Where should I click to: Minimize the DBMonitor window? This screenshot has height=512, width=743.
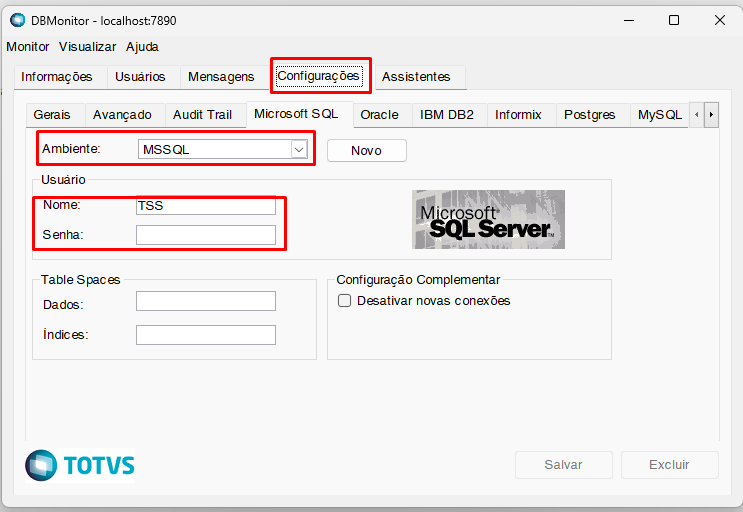629,20
